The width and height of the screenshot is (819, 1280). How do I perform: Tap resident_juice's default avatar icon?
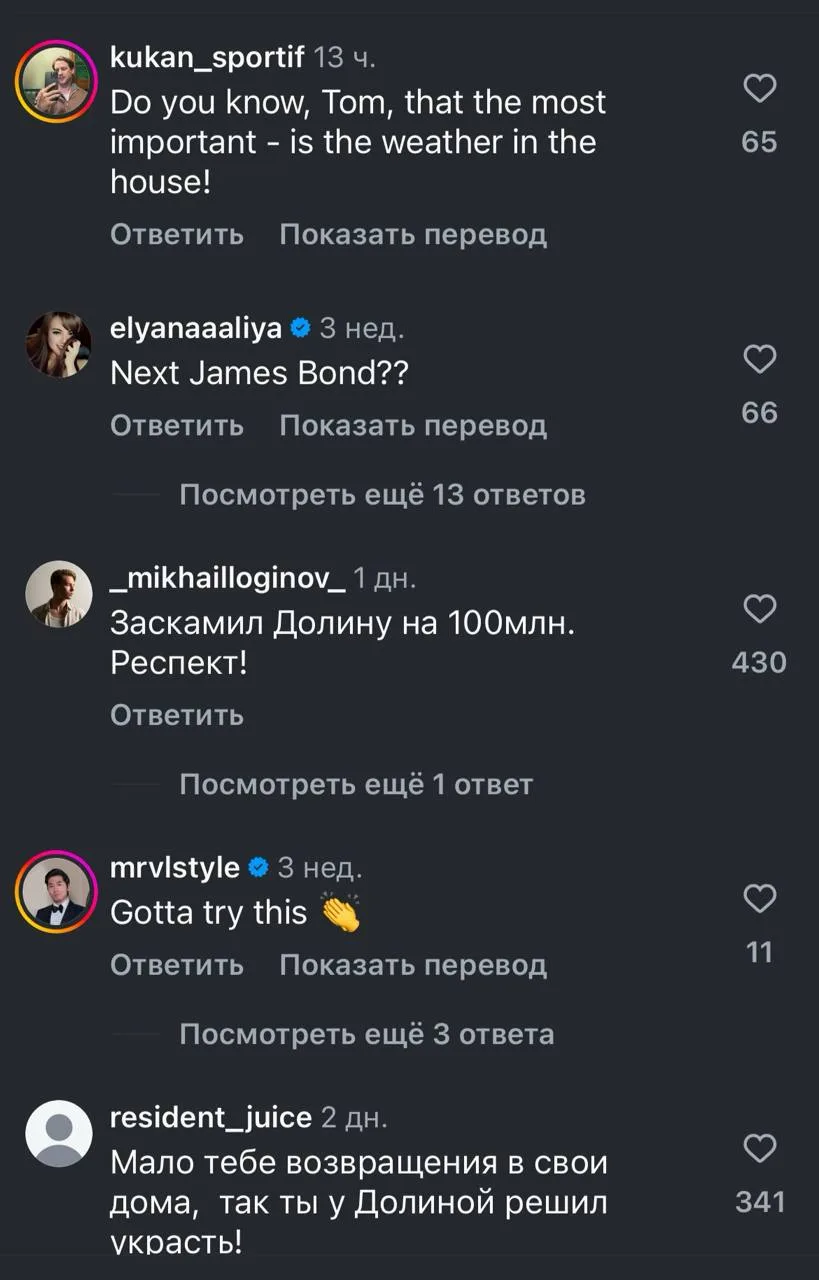pos(58,1133)
